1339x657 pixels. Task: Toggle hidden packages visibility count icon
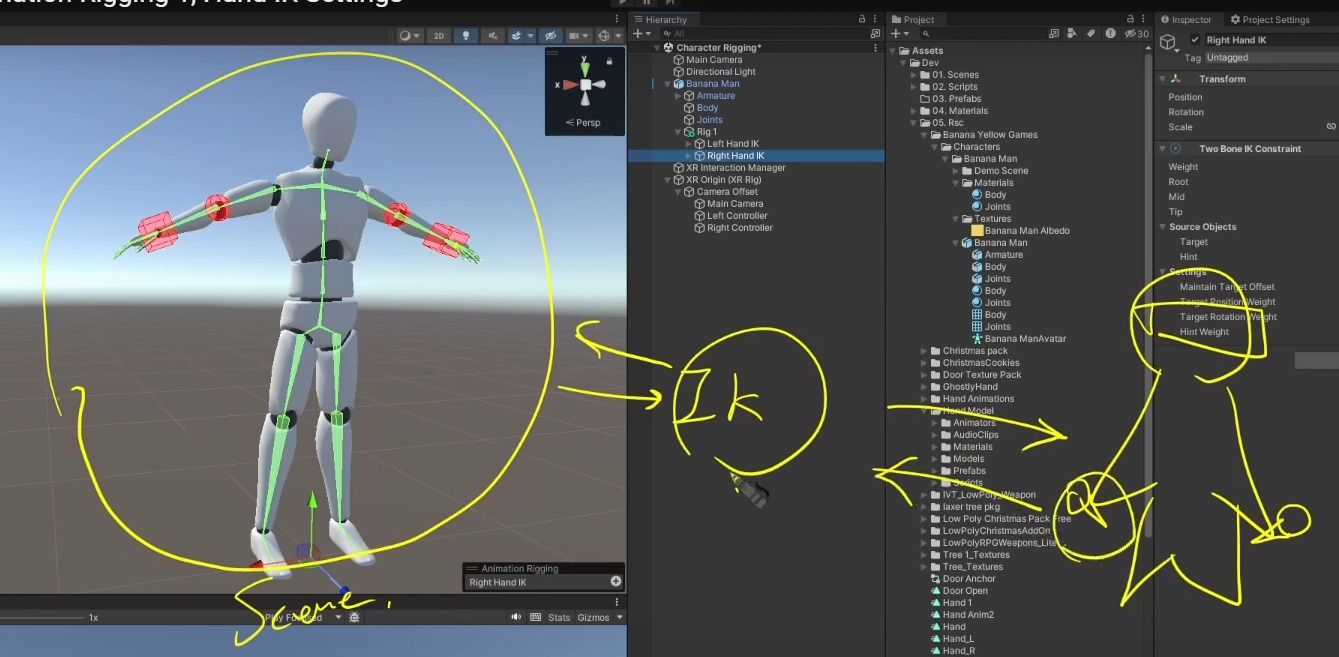1137,34
